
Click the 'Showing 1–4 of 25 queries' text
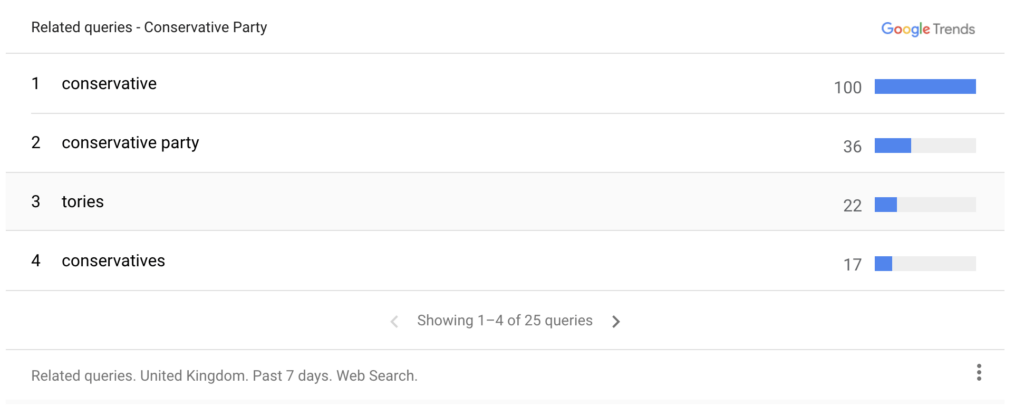point(505,320)
